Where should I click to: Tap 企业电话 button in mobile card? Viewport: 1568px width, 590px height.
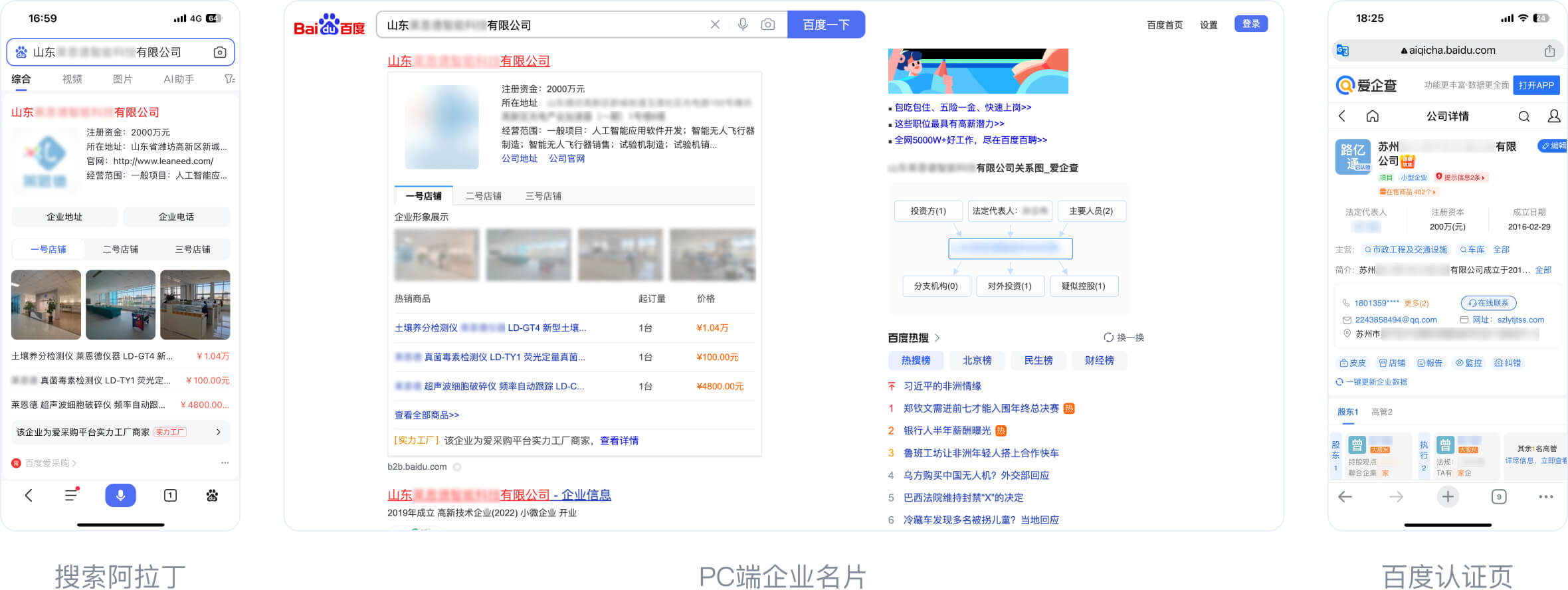coord(176,217)
